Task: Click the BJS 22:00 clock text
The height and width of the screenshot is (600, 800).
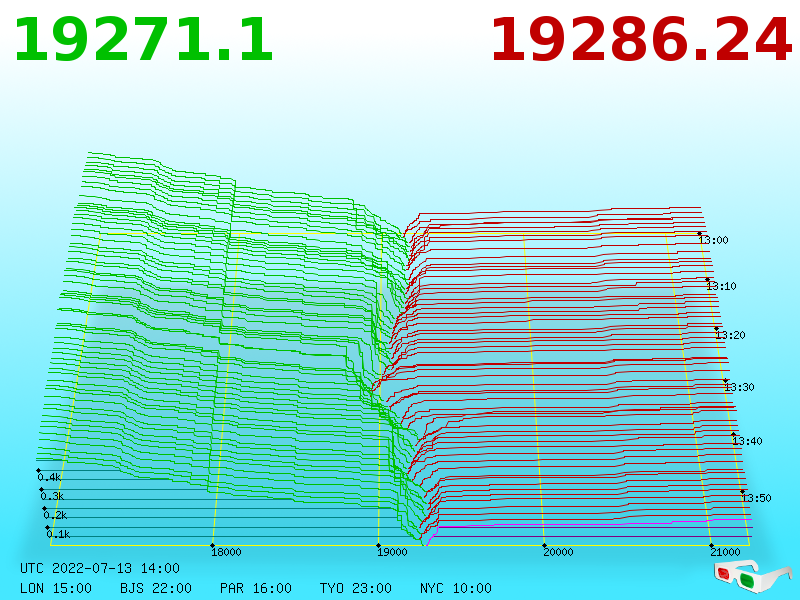Action: pyautogui.click(x=156, y=588)
